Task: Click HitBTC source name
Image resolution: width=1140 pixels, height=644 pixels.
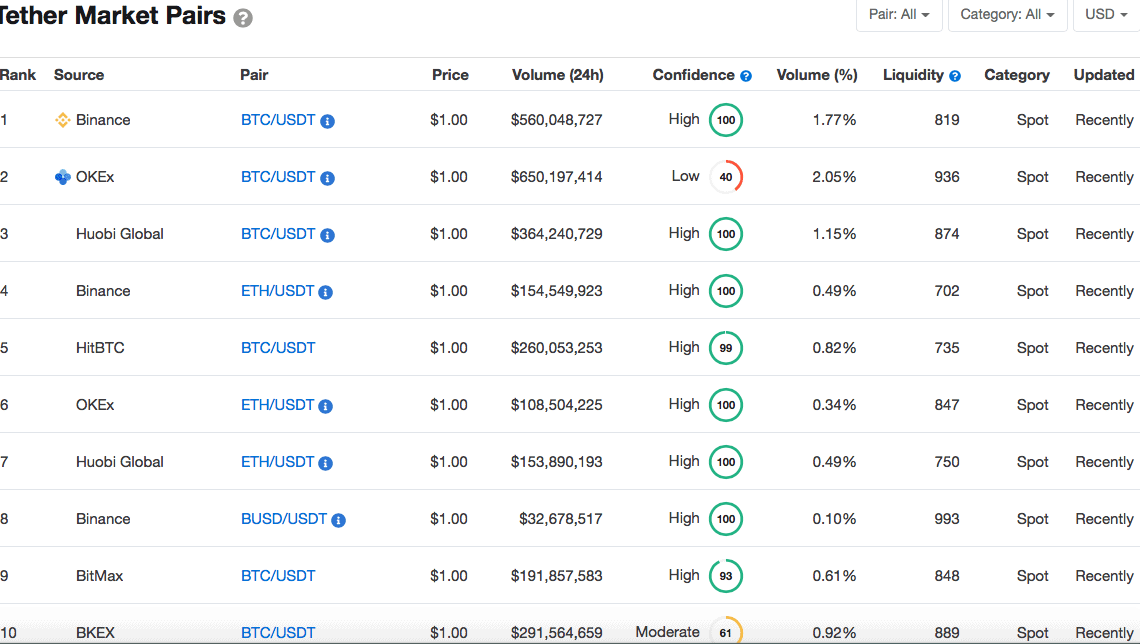Action: (100, 348)
